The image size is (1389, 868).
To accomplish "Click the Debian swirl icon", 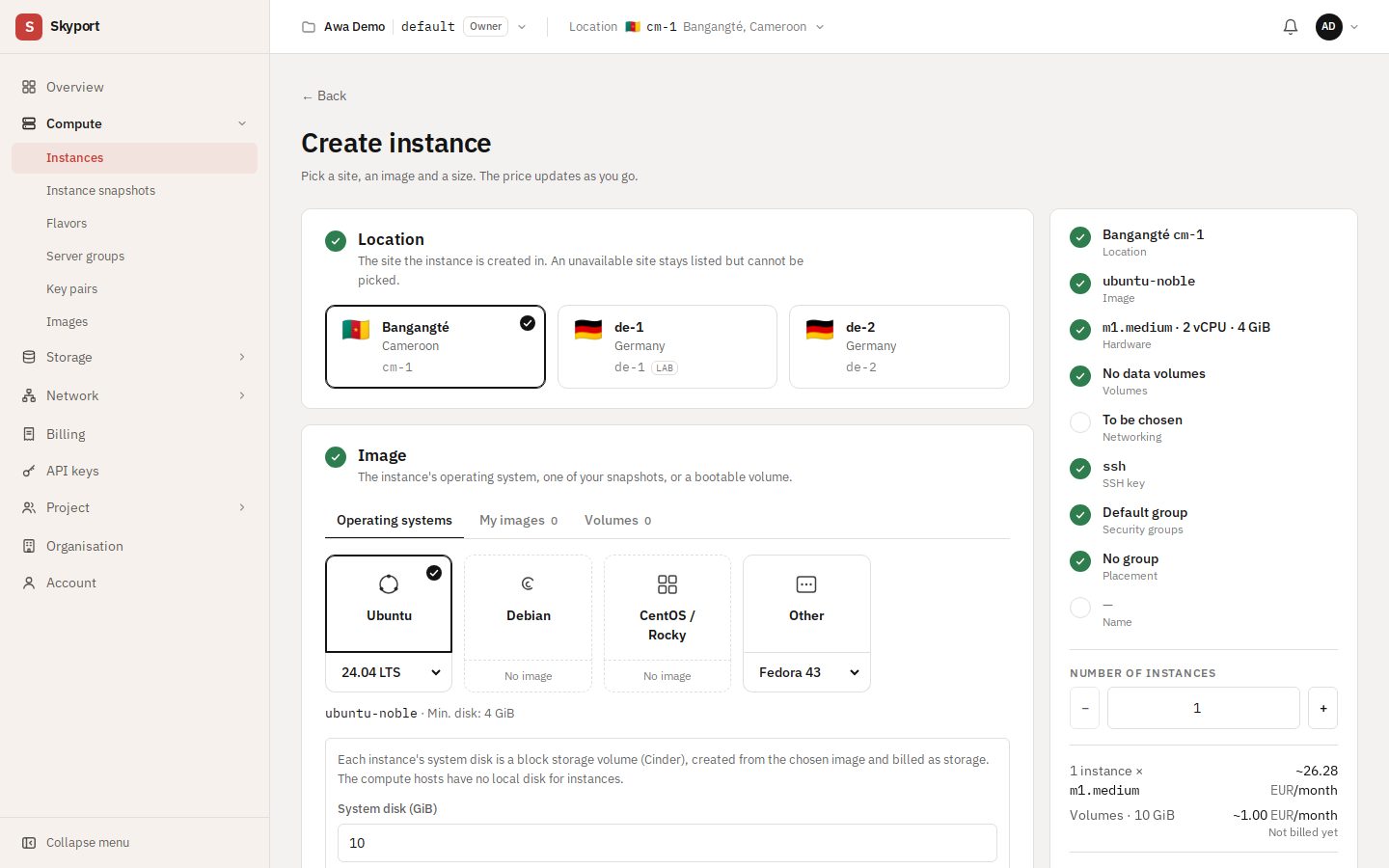I will tap(528, 583).
